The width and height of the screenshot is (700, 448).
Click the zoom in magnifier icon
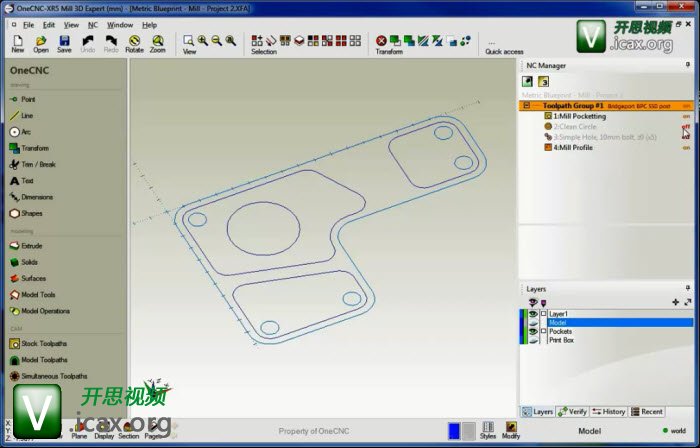point(202,41)
